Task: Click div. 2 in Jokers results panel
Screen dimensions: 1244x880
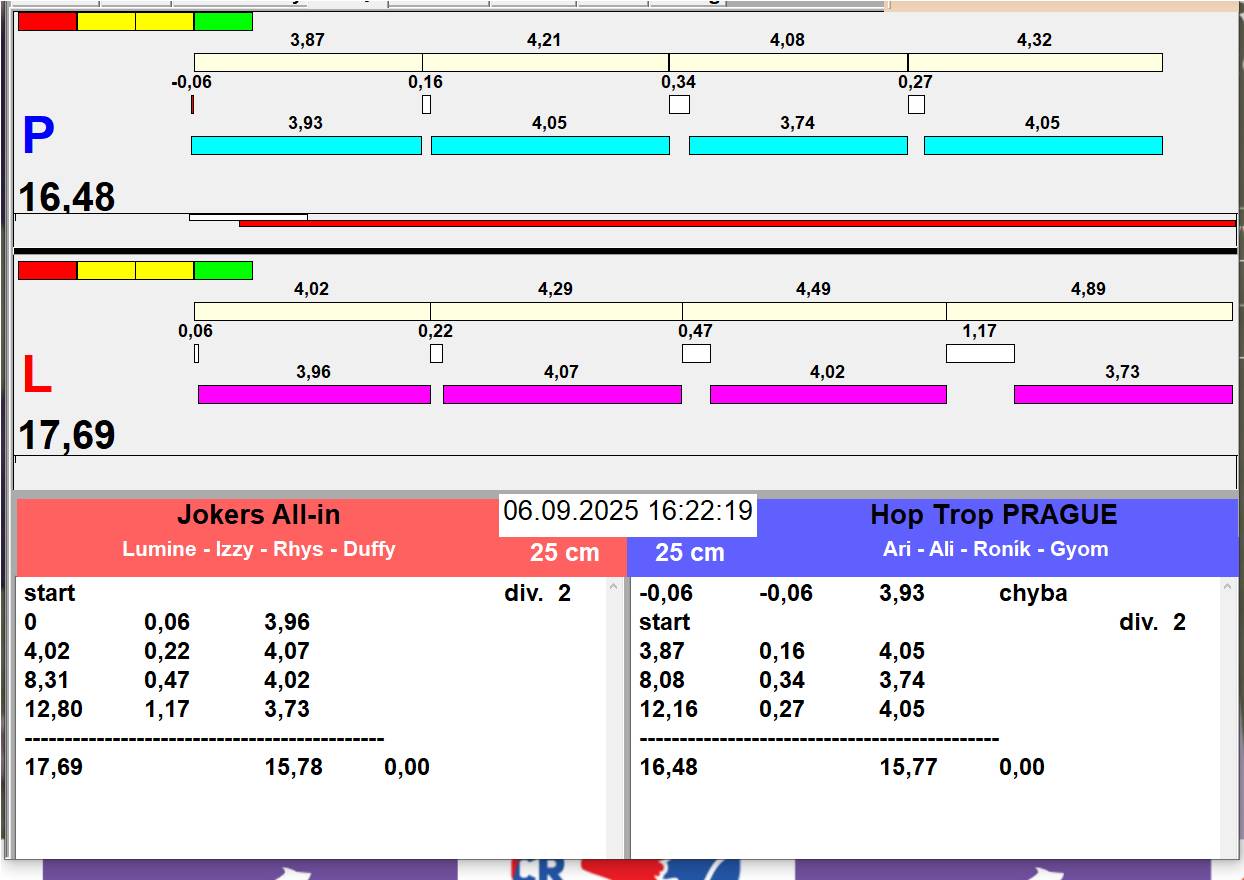Action: tap(538, 593)
